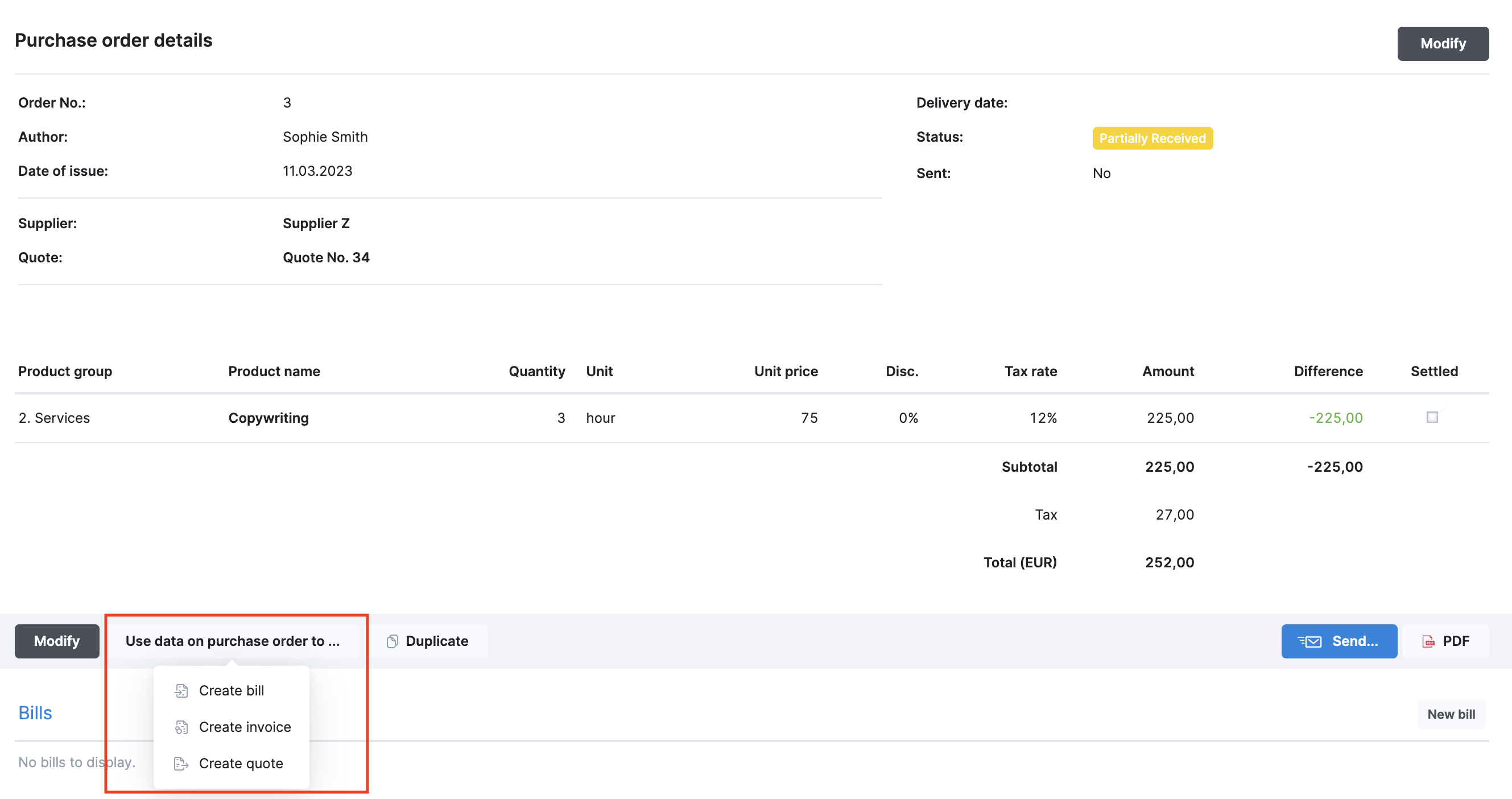Click the red PDF file icon
The height and width of the screenshot is (799, 1512).
1427,641
